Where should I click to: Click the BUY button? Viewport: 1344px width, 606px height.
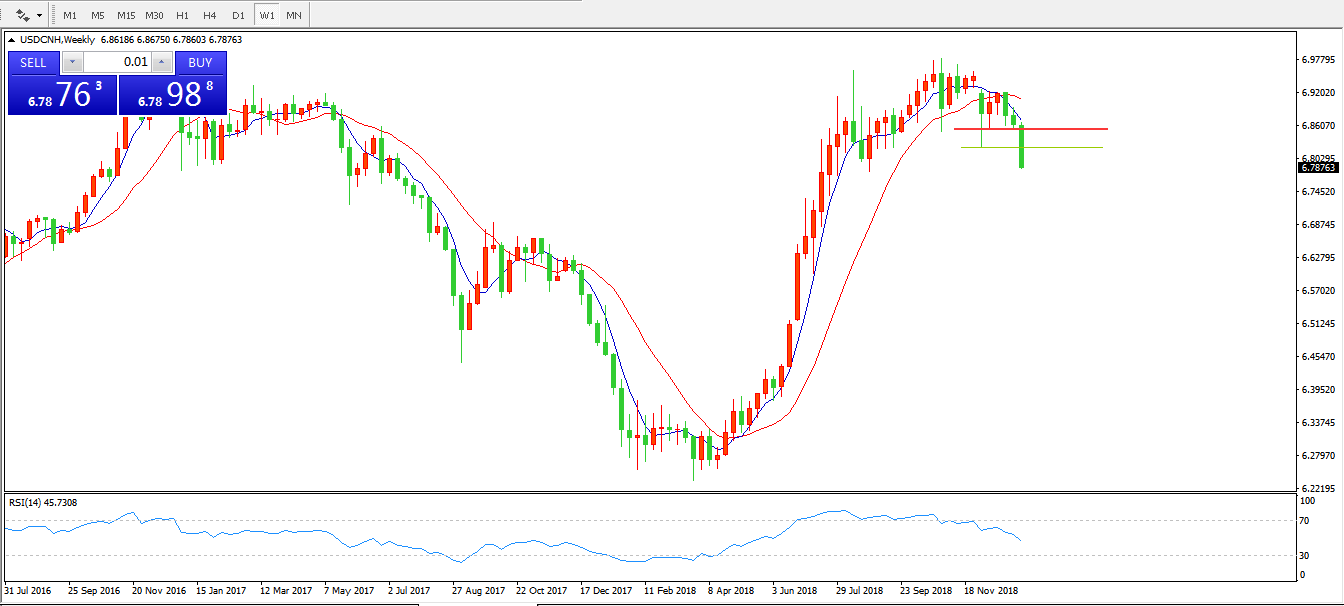[201, 62]
